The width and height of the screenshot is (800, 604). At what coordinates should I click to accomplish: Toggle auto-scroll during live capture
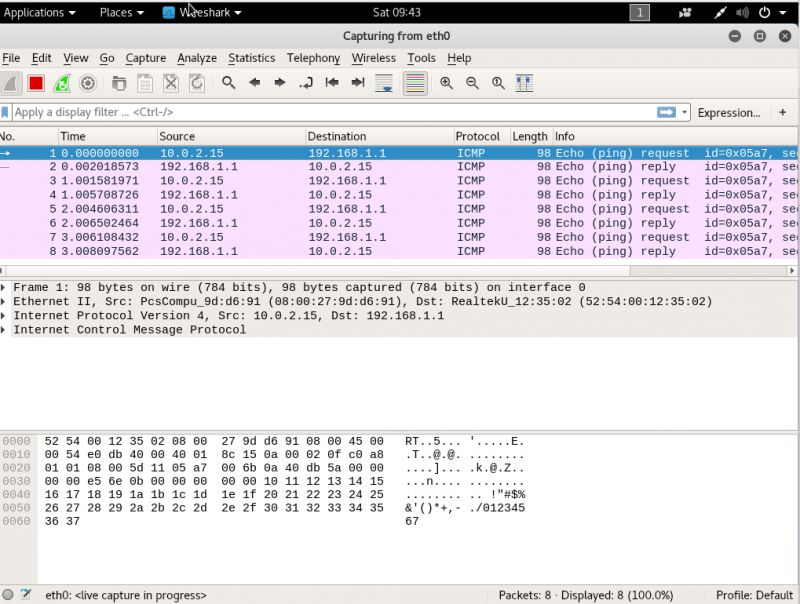384,83
